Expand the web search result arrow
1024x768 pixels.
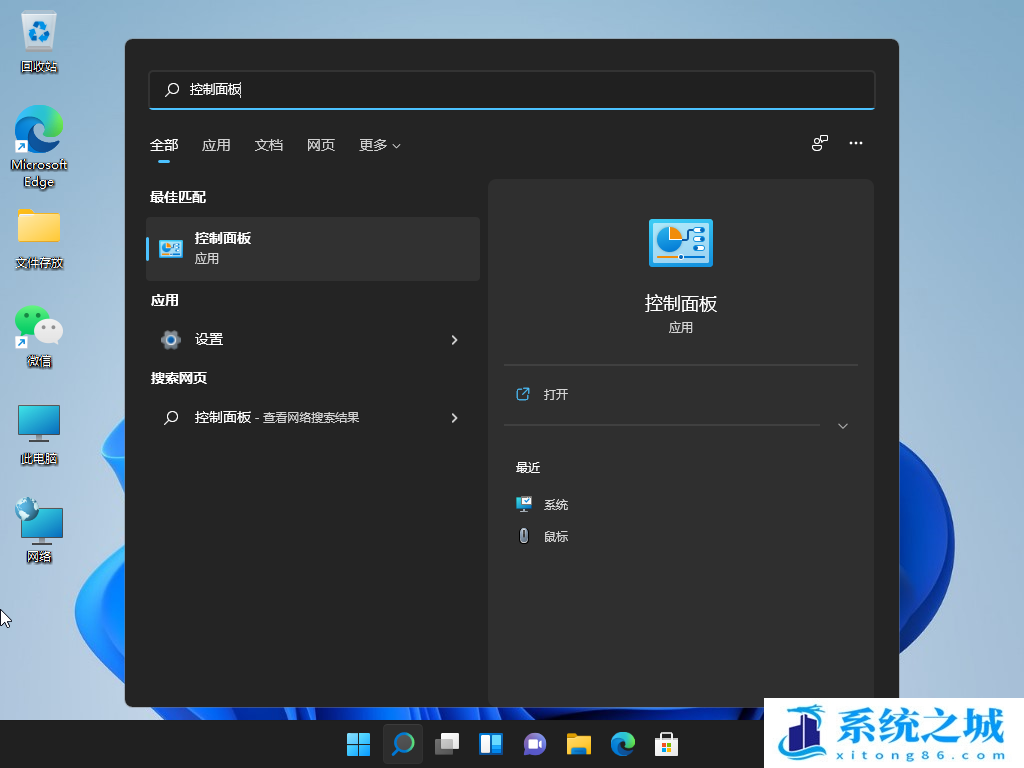point(454,418)
